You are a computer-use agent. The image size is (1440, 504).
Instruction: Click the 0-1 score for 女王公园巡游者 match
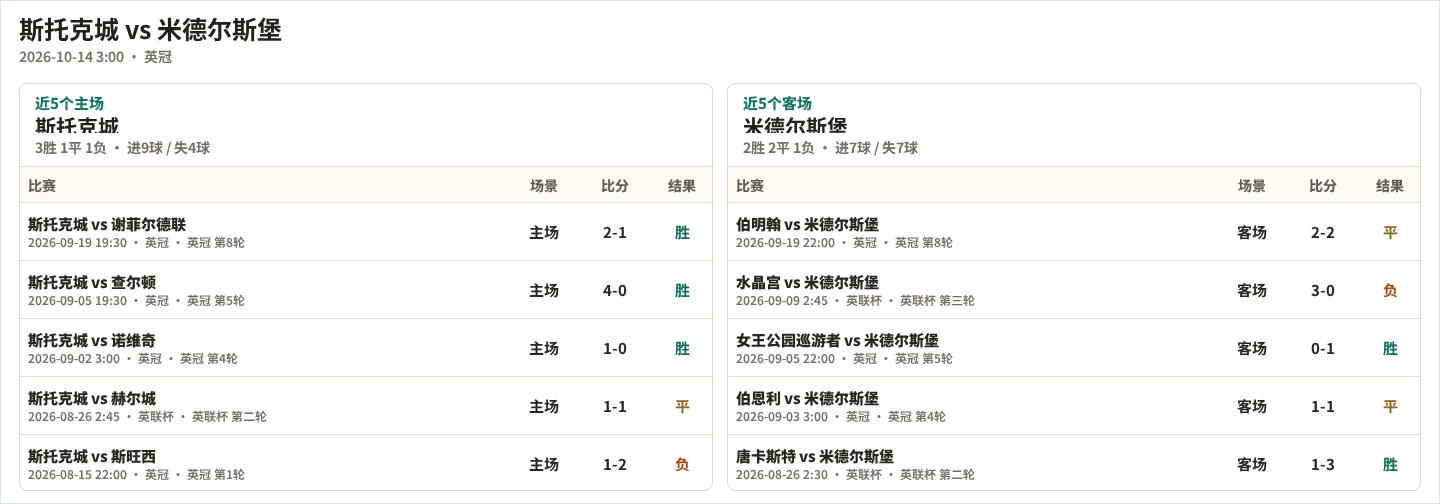click(1323, 349)
